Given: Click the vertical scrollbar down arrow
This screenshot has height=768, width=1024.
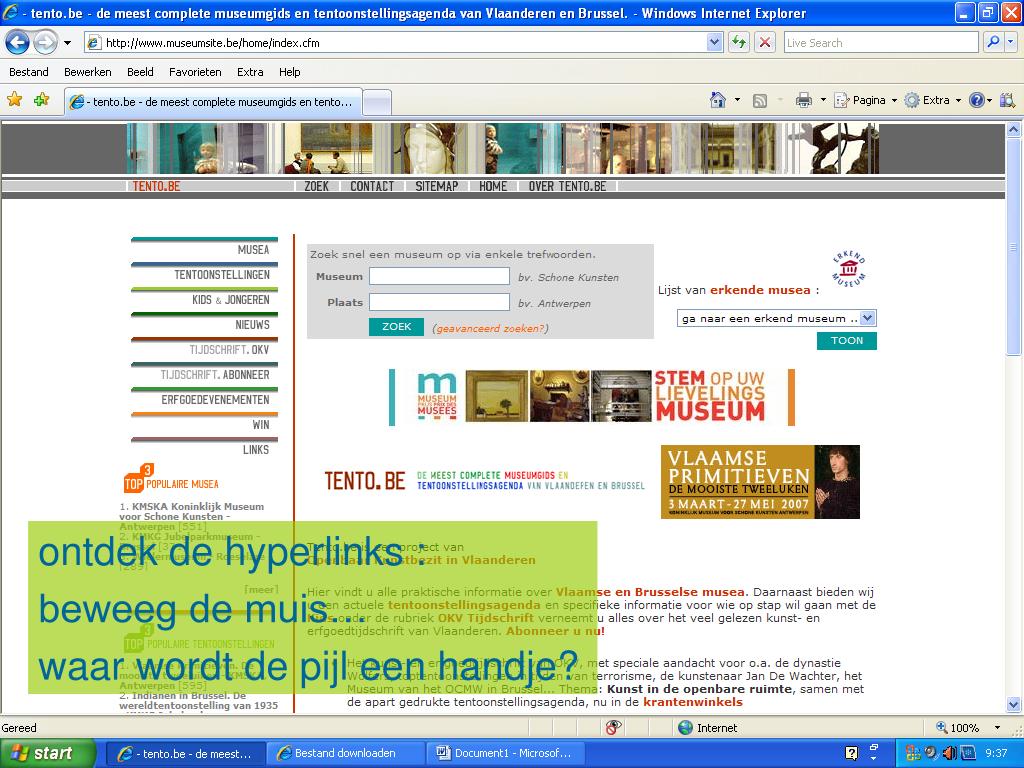Looking at the screenshot, I should pos(1014,705).
